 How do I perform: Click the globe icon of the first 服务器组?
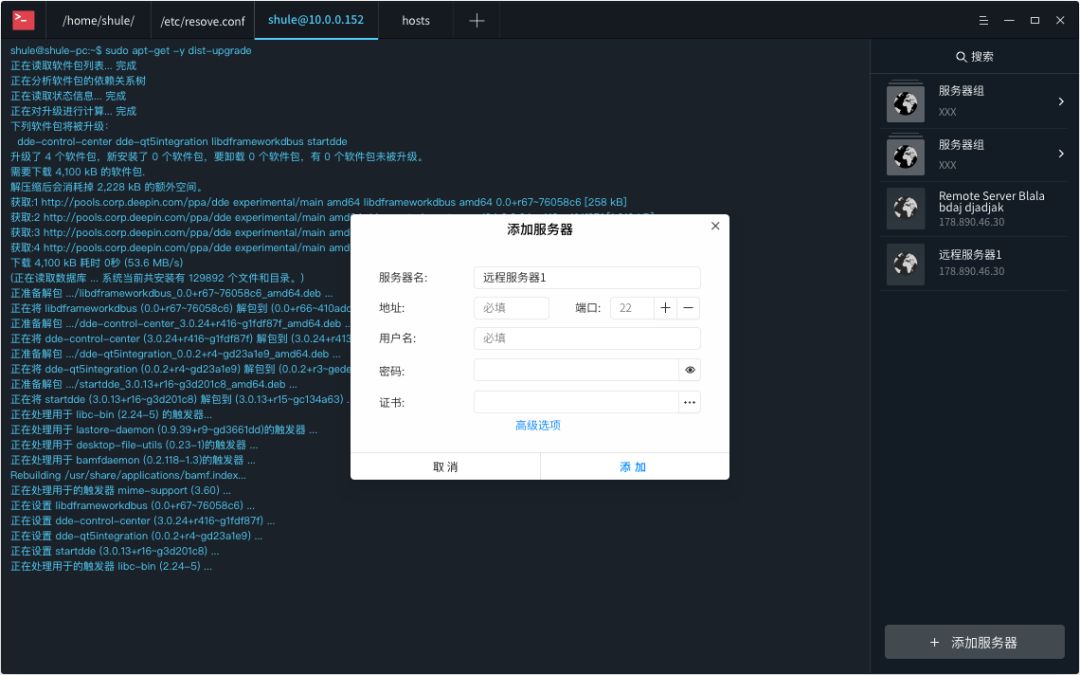(x=905, y=101)
